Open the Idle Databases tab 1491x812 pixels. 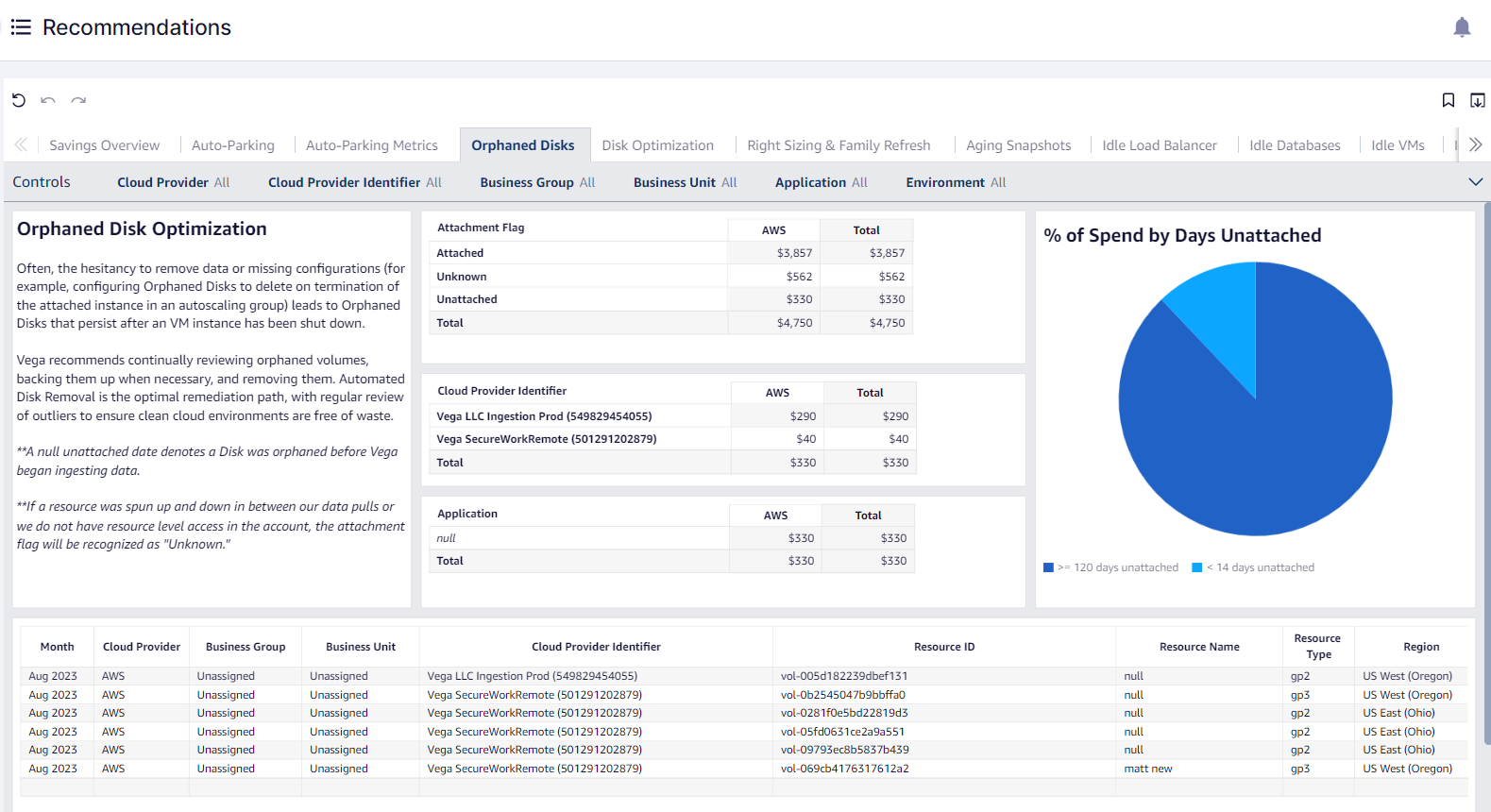coord(1295,145)
